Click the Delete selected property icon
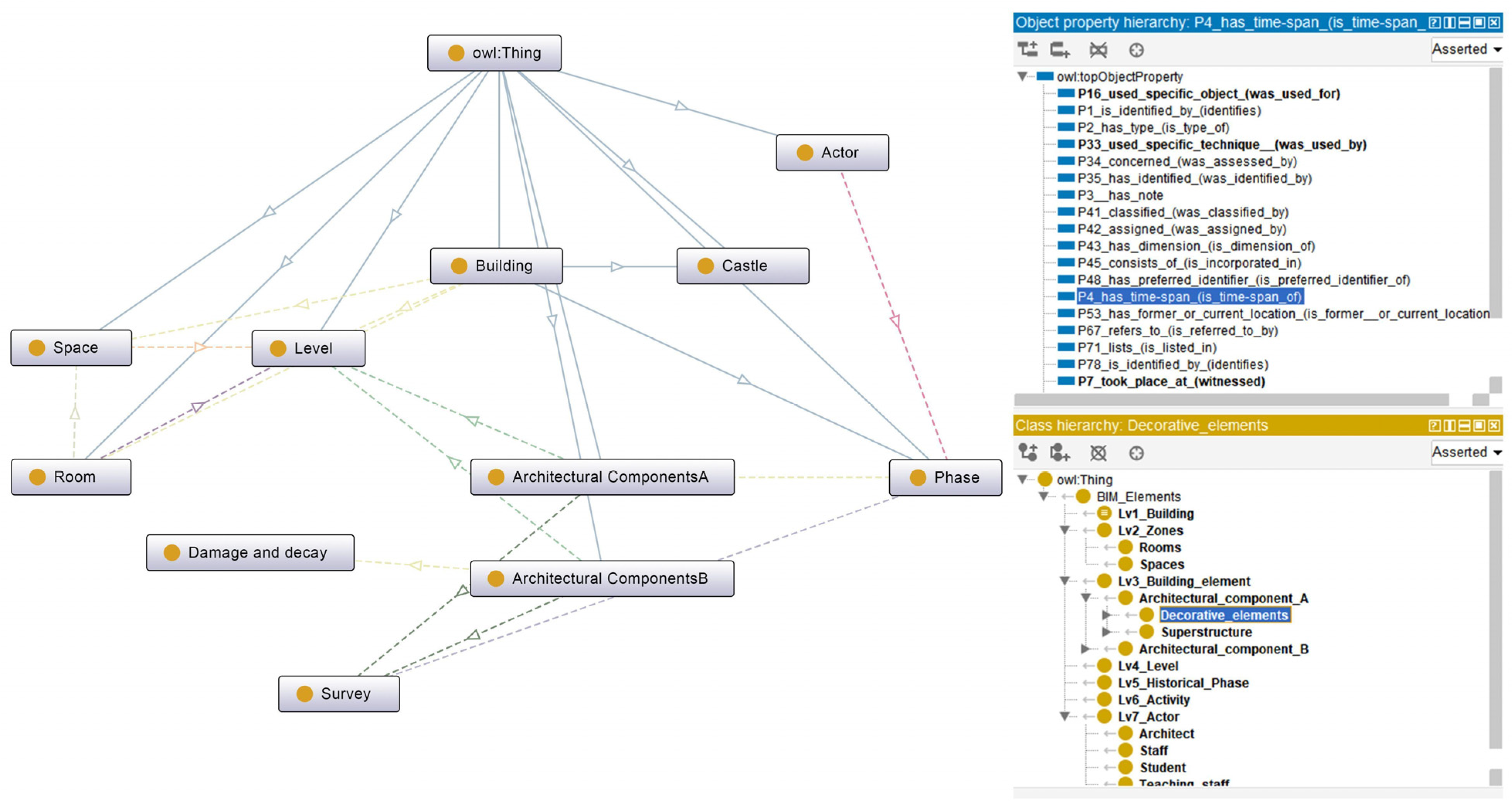This screenshot has width=1512, height=812. [1098, 49]
